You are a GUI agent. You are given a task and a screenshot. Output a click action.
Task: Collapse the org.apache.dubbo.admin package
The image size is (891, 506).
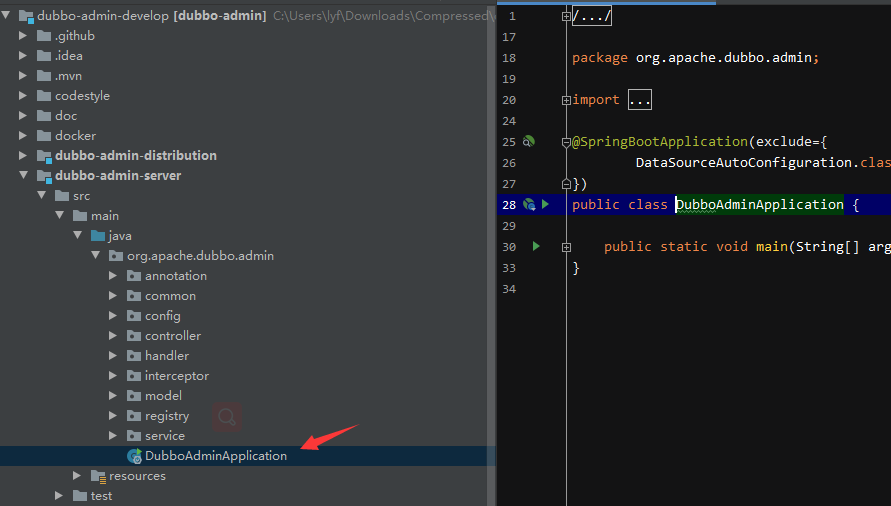coord(96,255)
